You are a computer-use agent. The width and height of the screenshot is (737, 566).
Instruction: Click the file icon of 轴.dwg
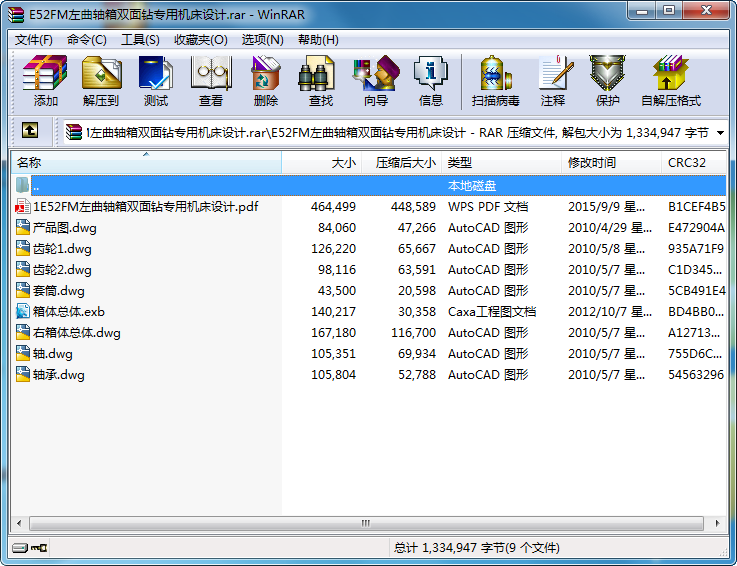click(23, 354)
